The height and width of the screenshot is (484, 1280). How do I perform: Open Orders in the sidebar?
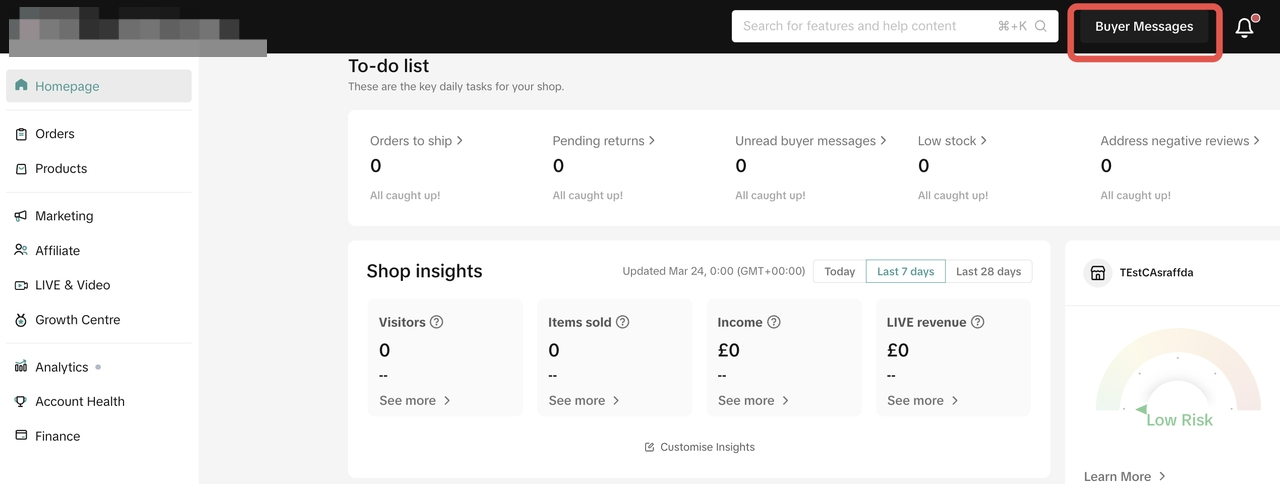54,134
